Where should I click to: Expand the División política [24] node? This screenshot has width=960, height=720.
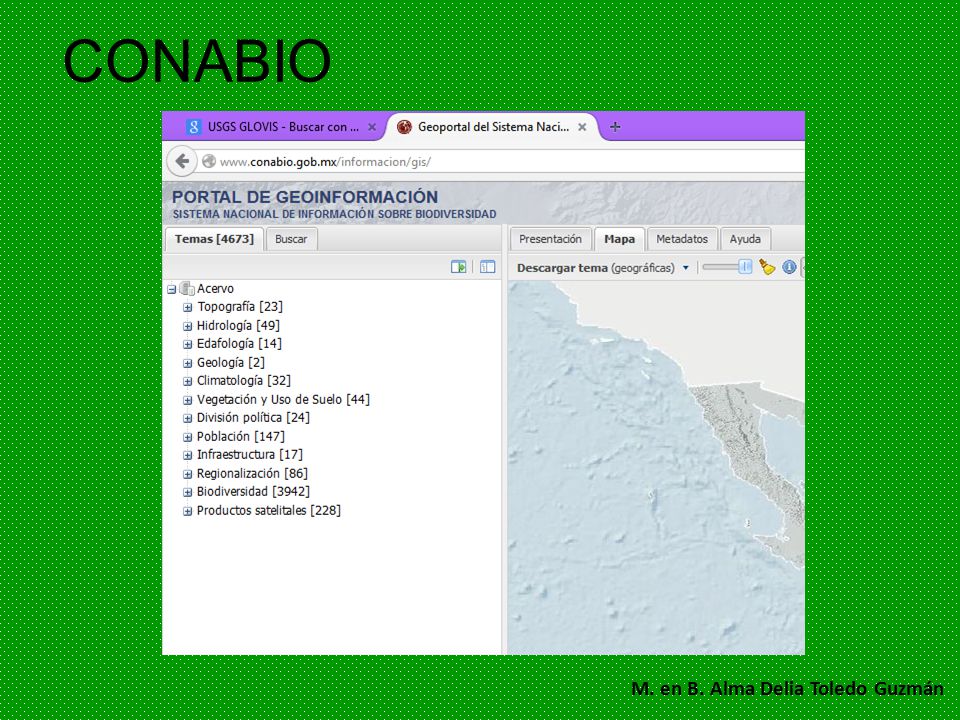point(187,418)
